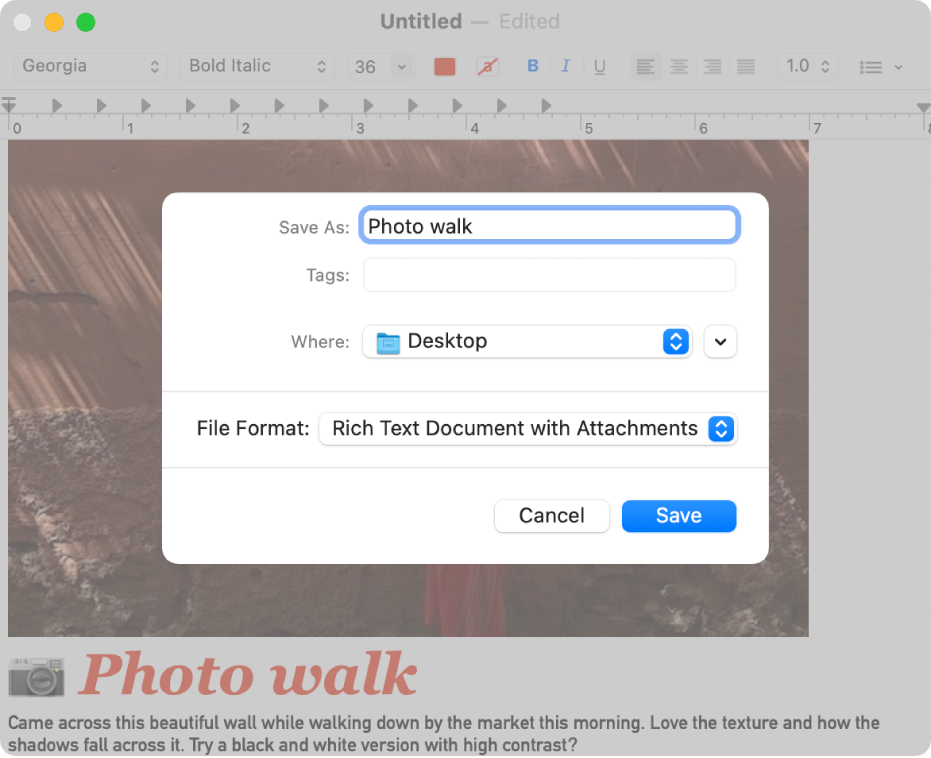Cancel the save dialog
This screenshot has height=758, width=931.
[x=551, y=516]
